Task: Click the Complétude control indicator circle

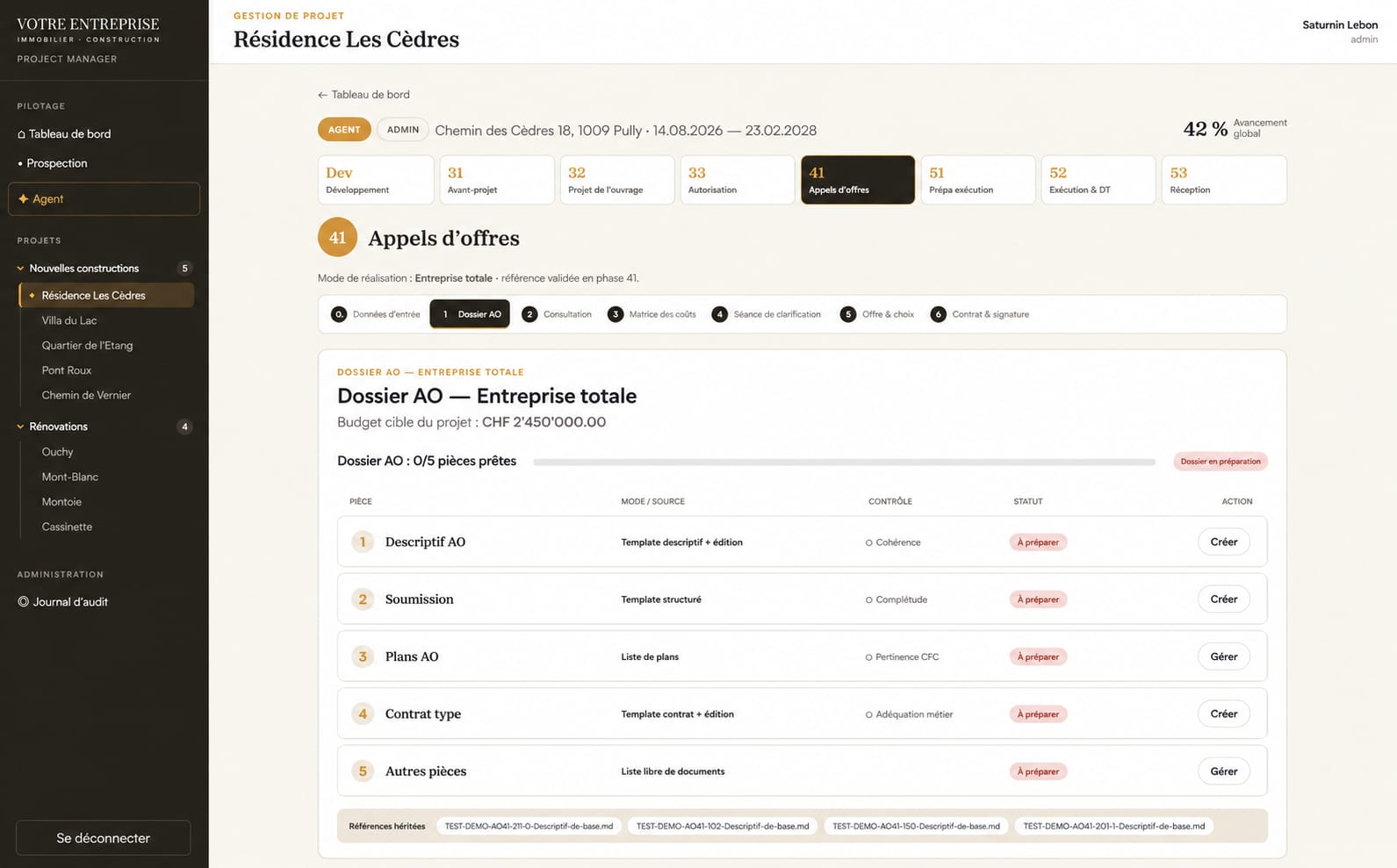Action: click(x=869, y=600)
